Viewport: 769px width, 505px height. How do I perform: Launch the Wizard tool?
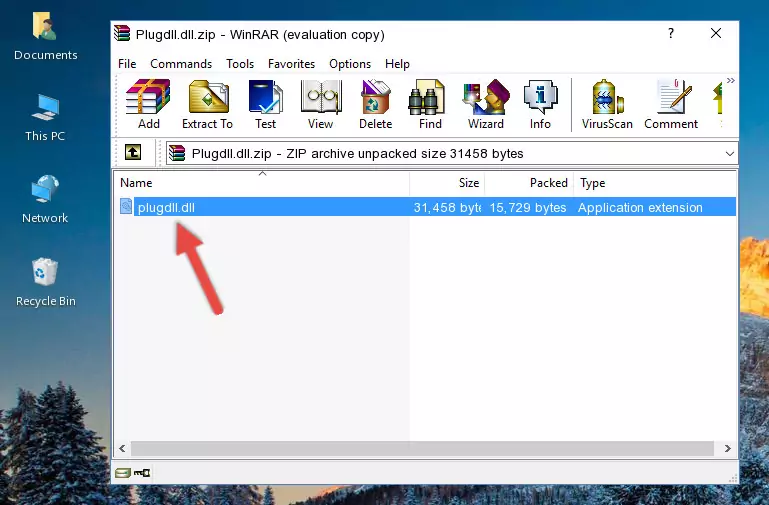[x=486, y=104]
